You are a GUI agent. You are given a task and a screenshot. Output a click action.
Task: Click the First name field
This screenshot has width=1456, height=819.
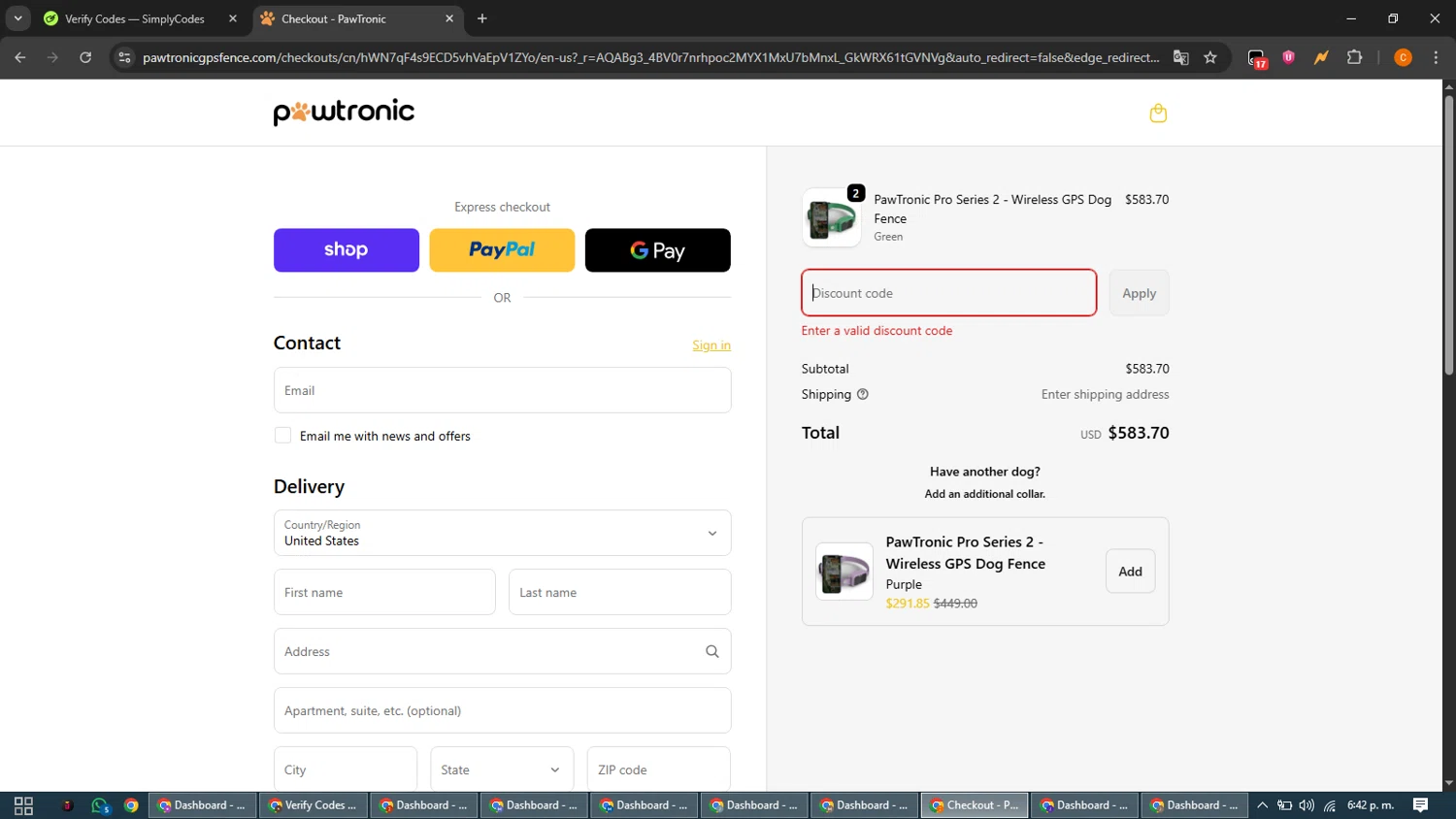(384, 592)
